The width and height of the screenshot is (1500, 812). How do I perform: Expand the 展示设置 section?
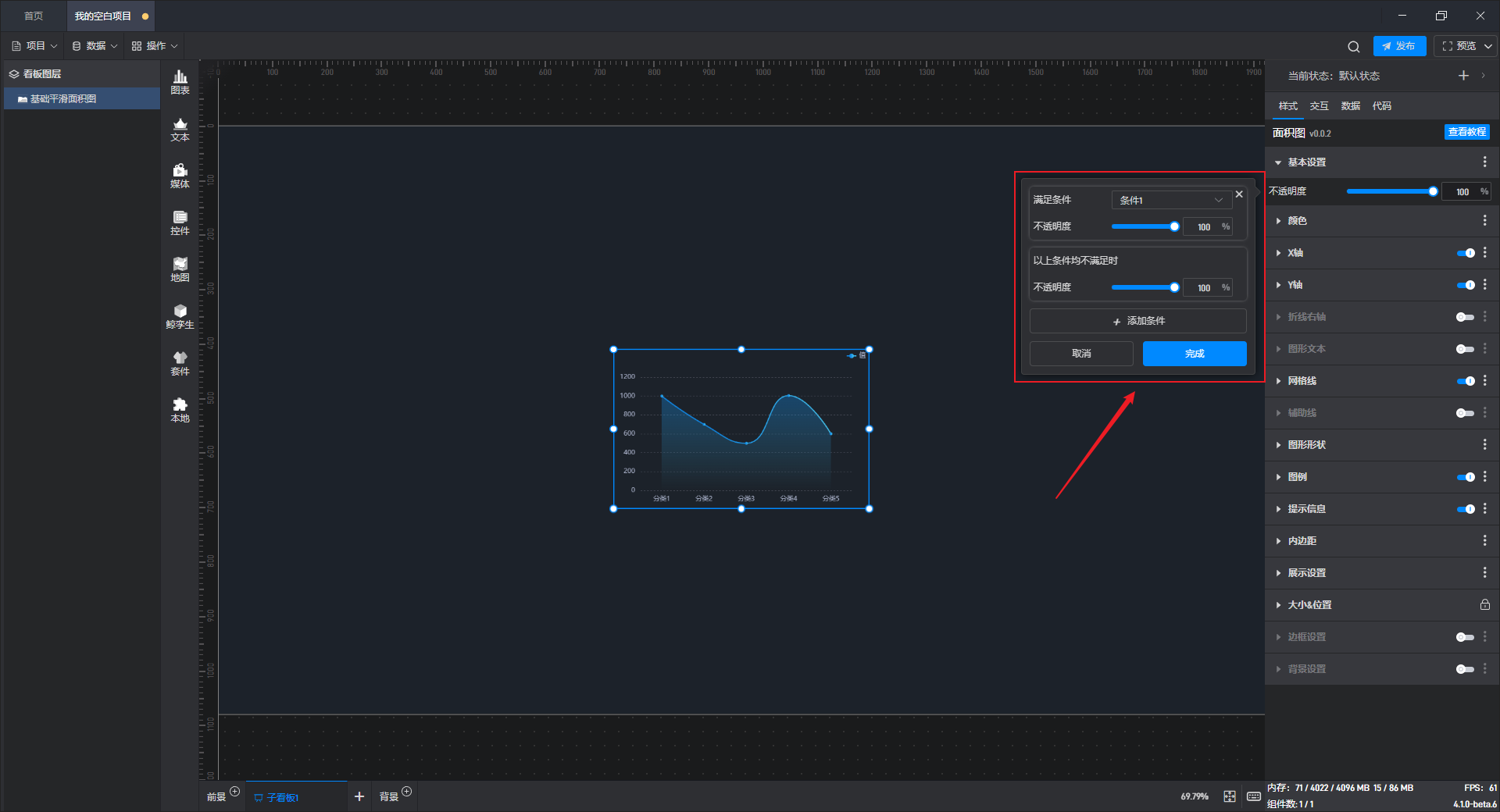tap(1278, 573)
